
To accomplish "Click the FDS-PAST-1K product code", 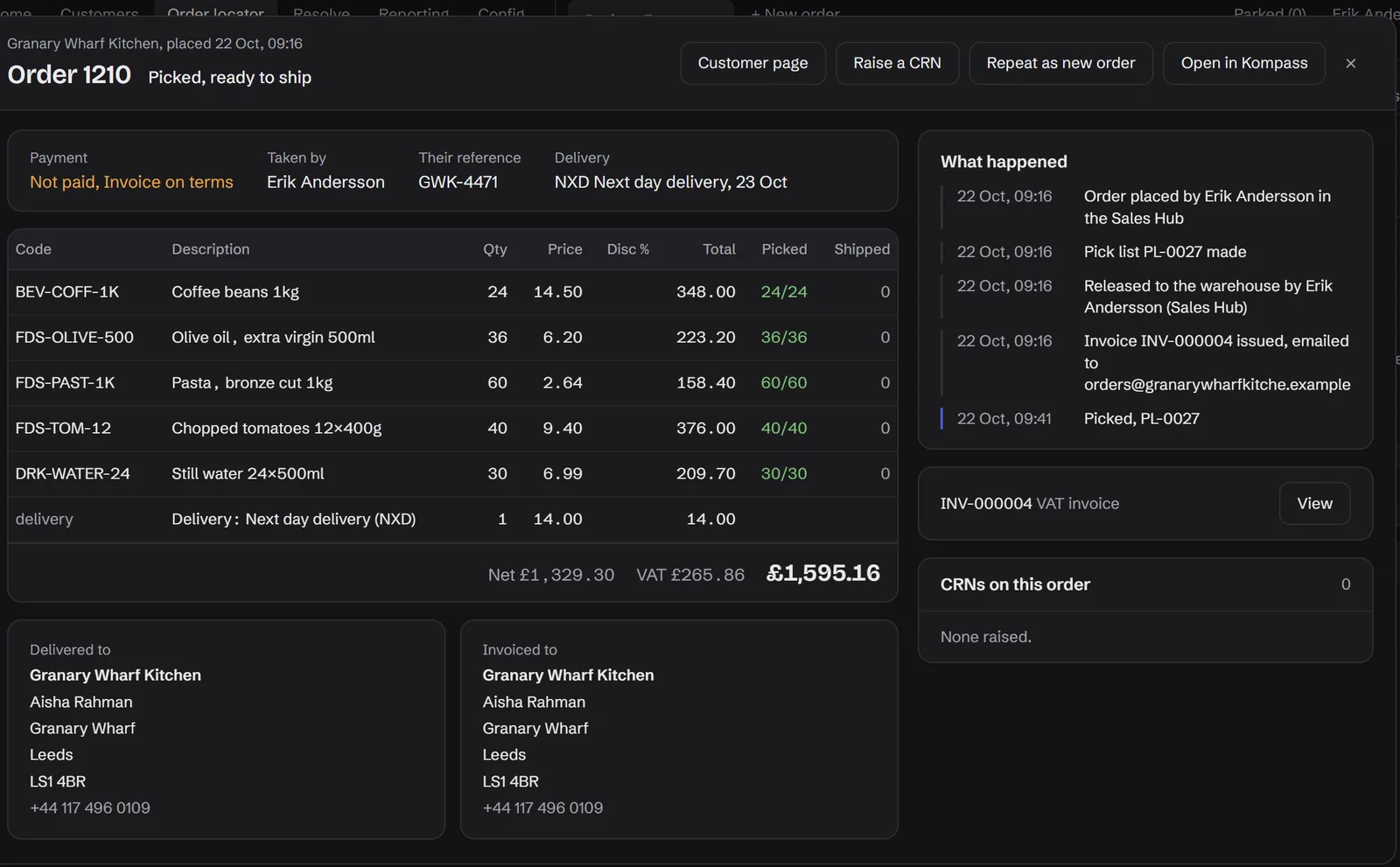I will tap(65, 382).
